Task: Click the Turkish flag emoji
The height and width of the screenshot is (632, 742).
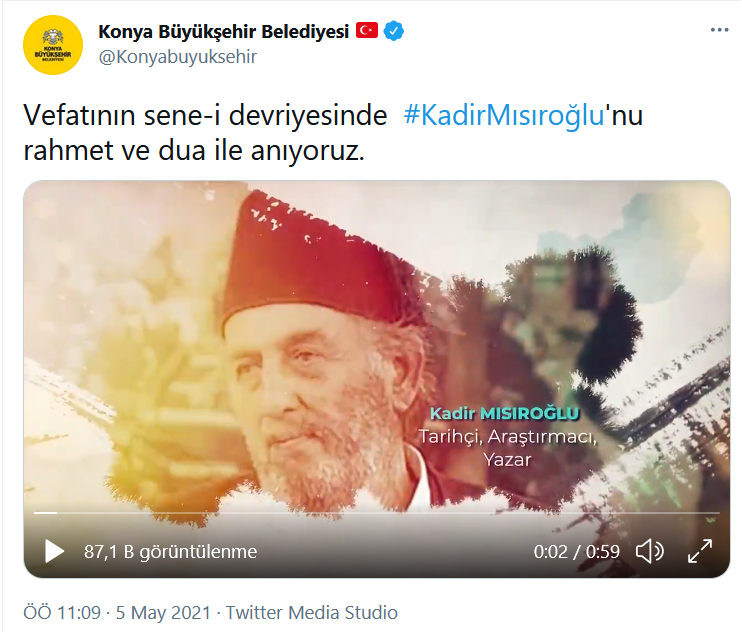Action: click(x=367, y=31)
